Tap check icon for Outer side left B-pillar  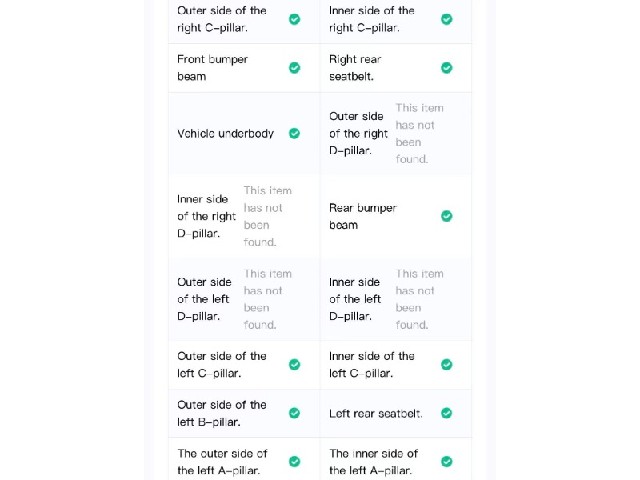click(294, 413)
